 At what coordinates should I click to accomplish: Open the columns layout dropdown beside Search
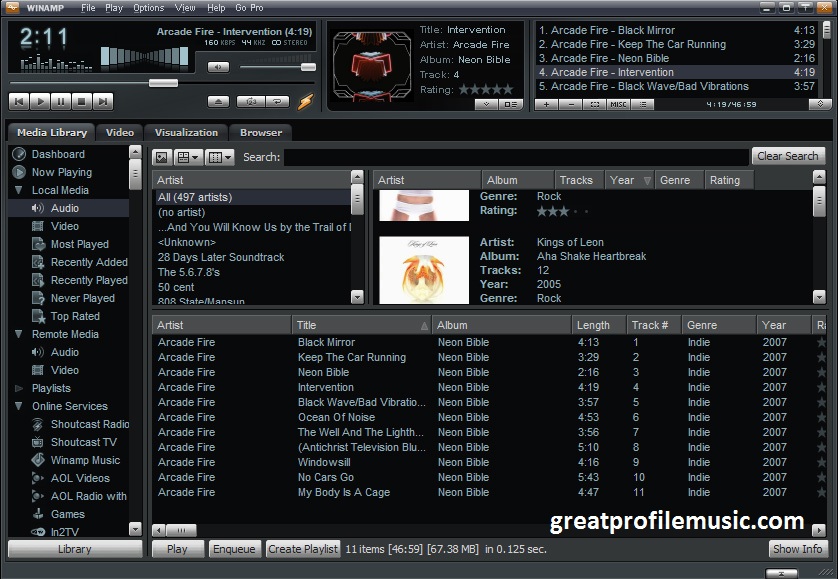tap(220, 157)
